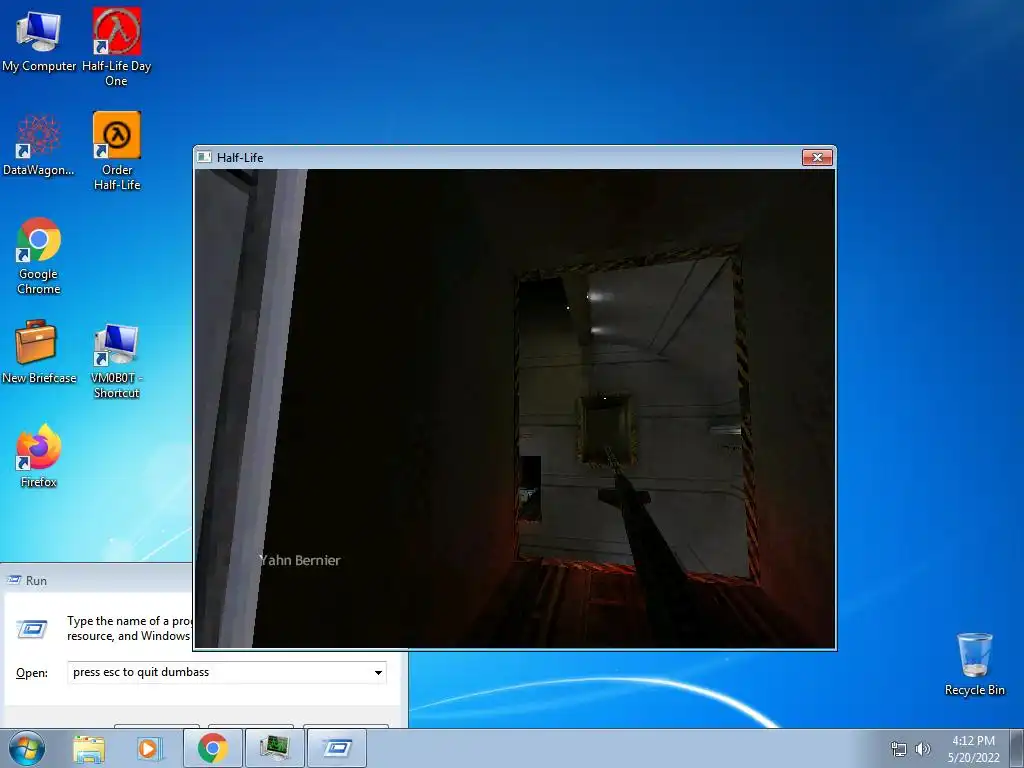The width and height of the screenshot is (1024, 768).
Task: Switch to Chrome in the taskbar
Action: click(x=212, y=748)
